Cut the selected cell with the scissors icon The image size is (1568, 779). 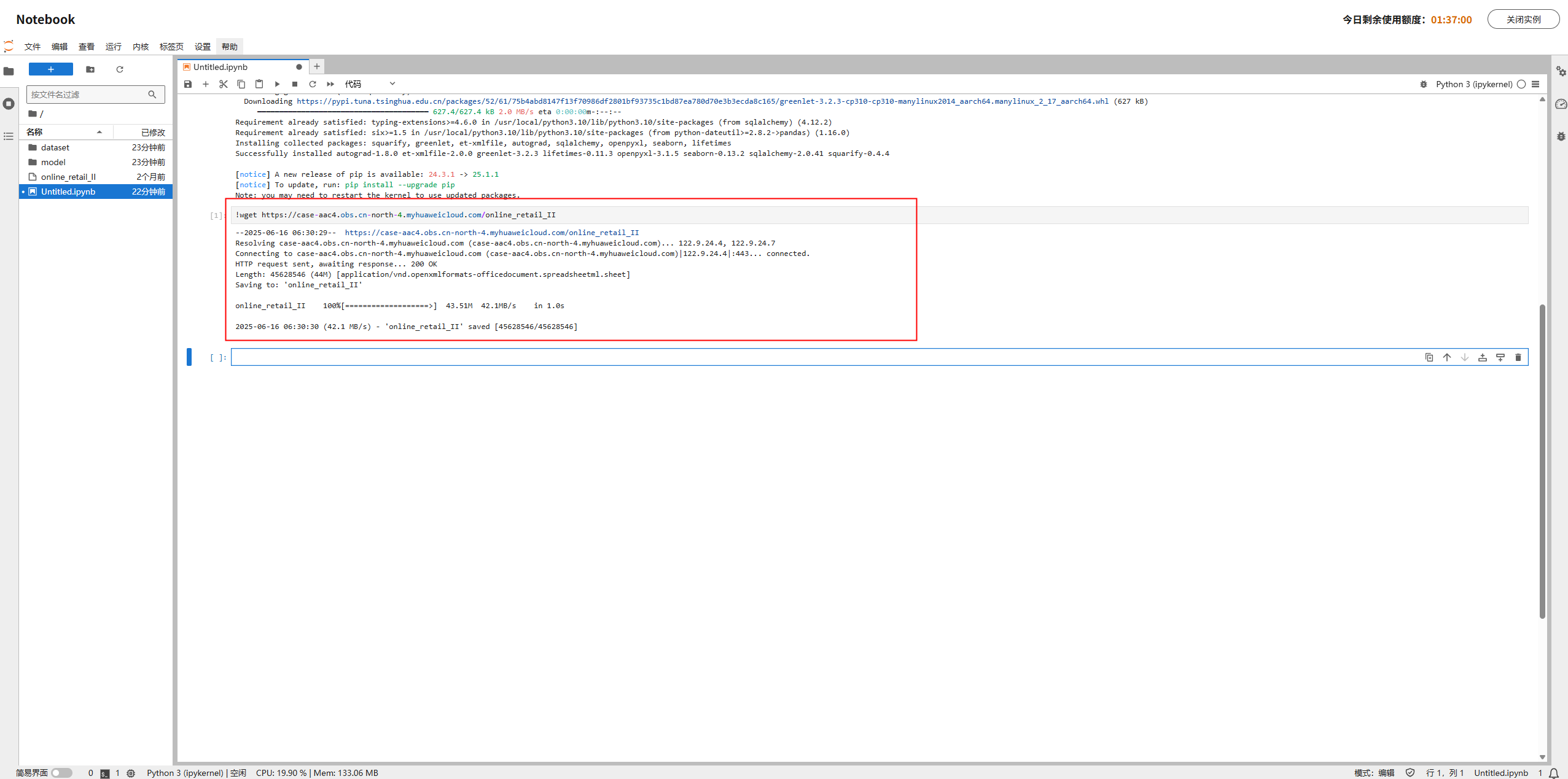pyautogui.click(x=224, y=84)
